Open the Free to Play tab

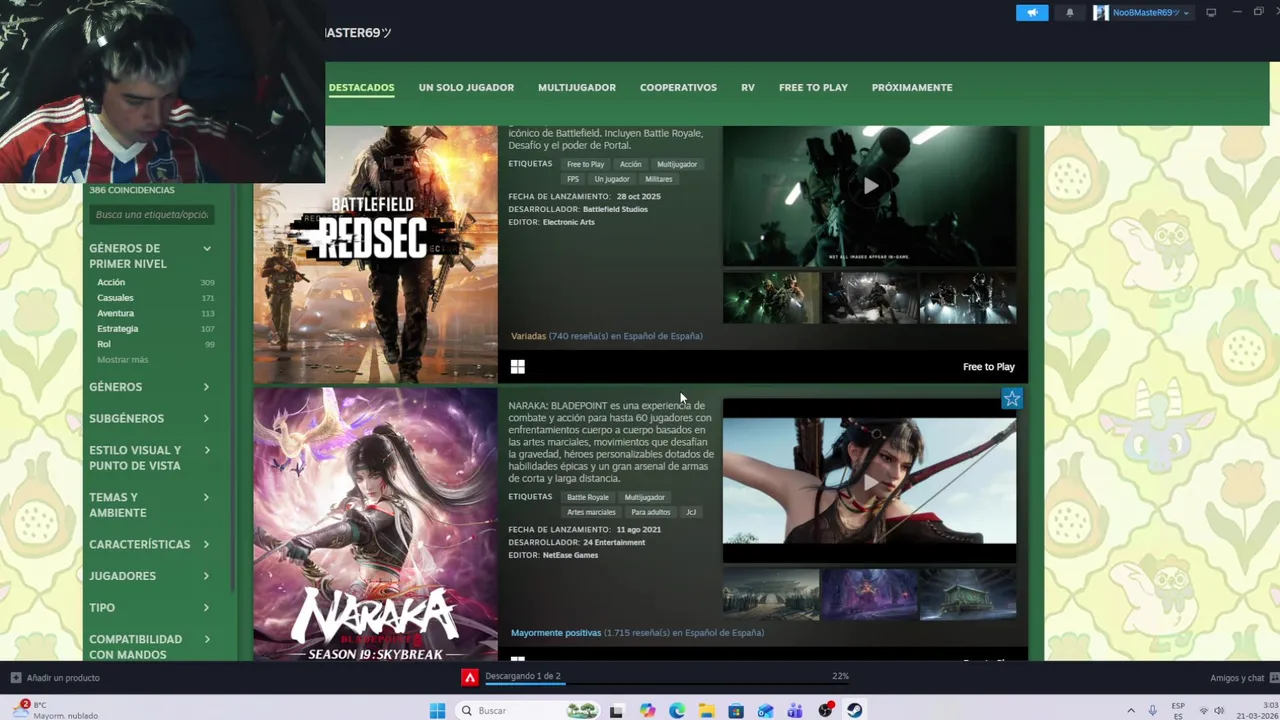tap(813, 88)
